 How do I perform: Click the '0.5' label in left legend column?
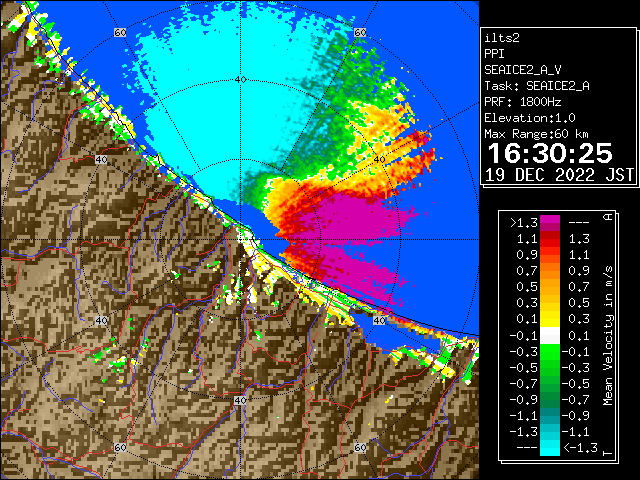tap(527, 287)
